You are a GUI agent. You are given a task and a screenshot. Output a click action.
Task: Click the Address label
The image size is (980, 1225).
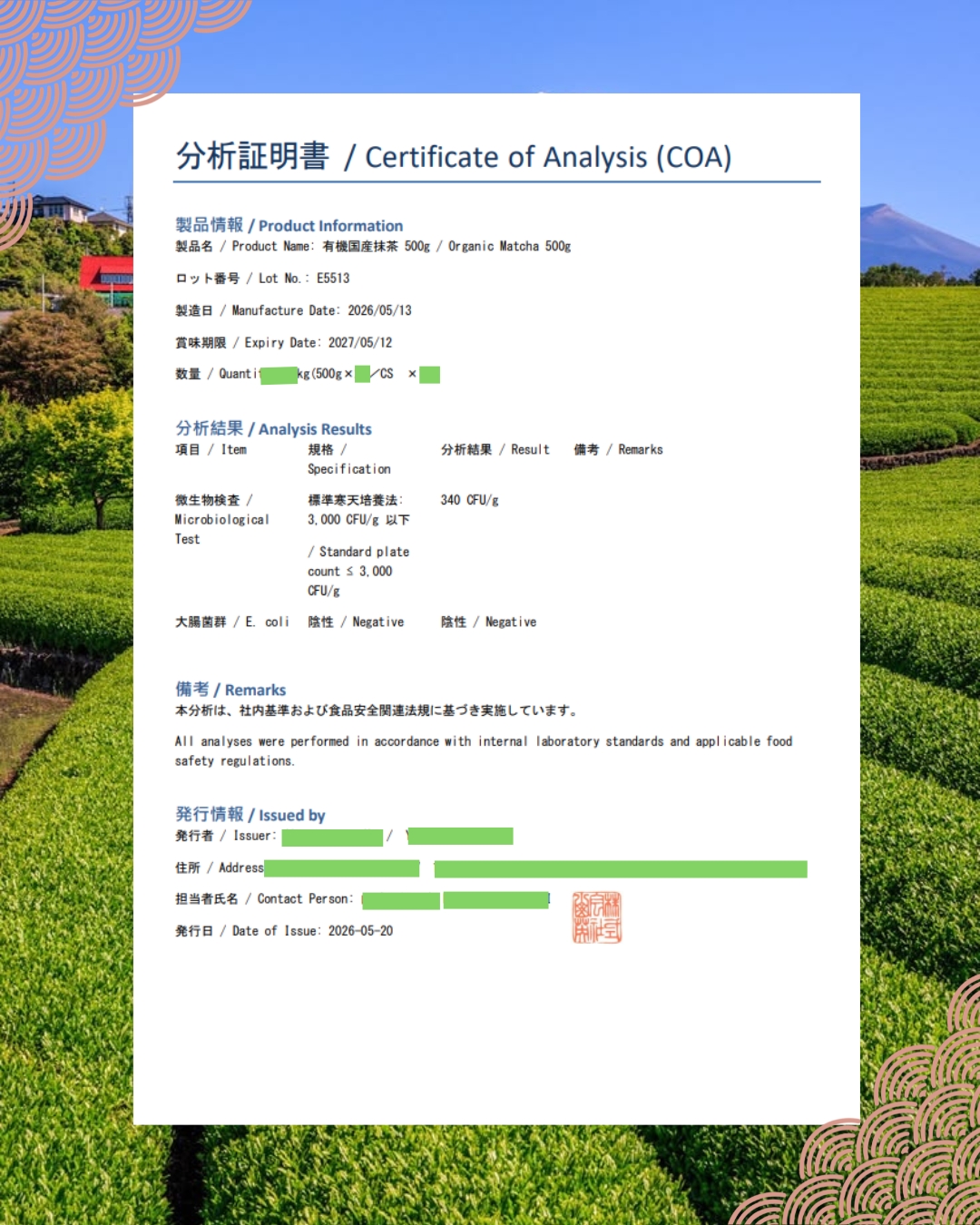tap(220, 867)
